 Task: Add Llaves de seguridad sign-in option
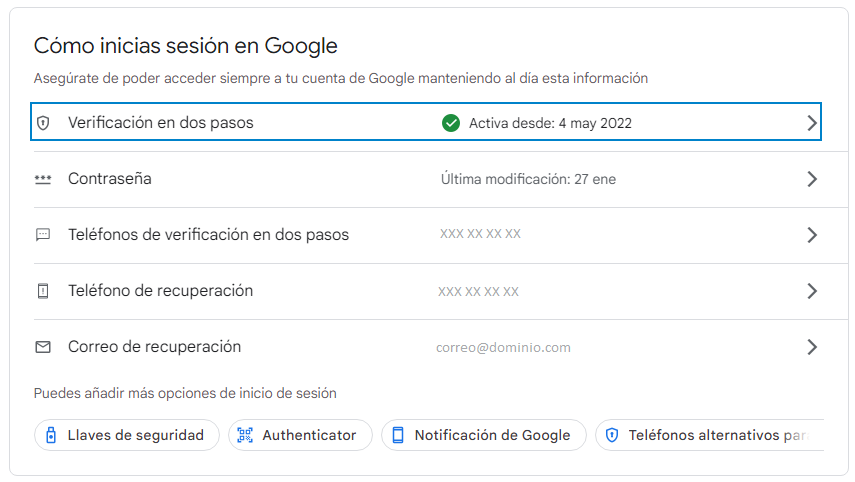point(127,435)
